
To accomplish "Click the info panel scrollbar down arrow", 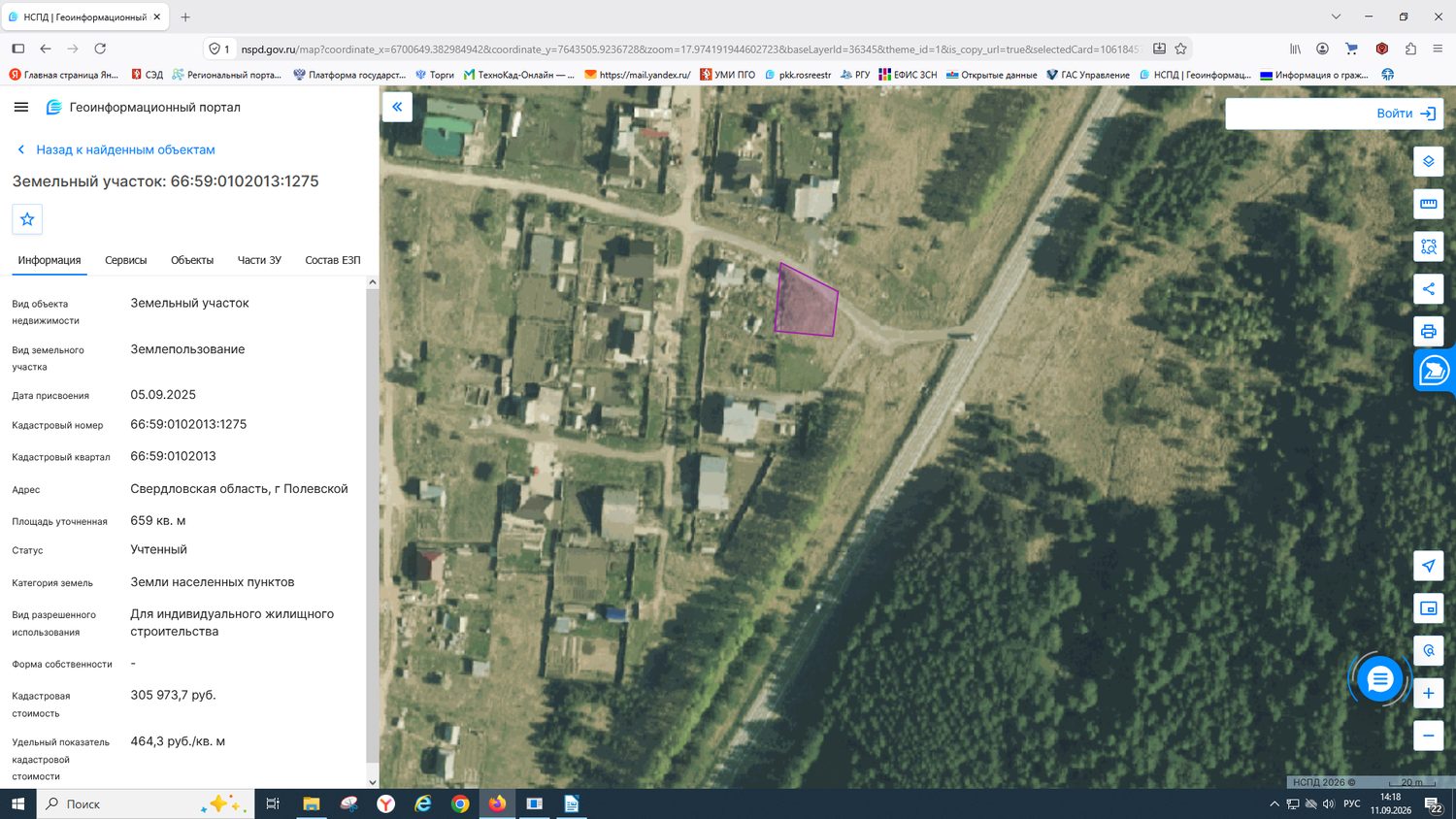I will click(373, 782).
